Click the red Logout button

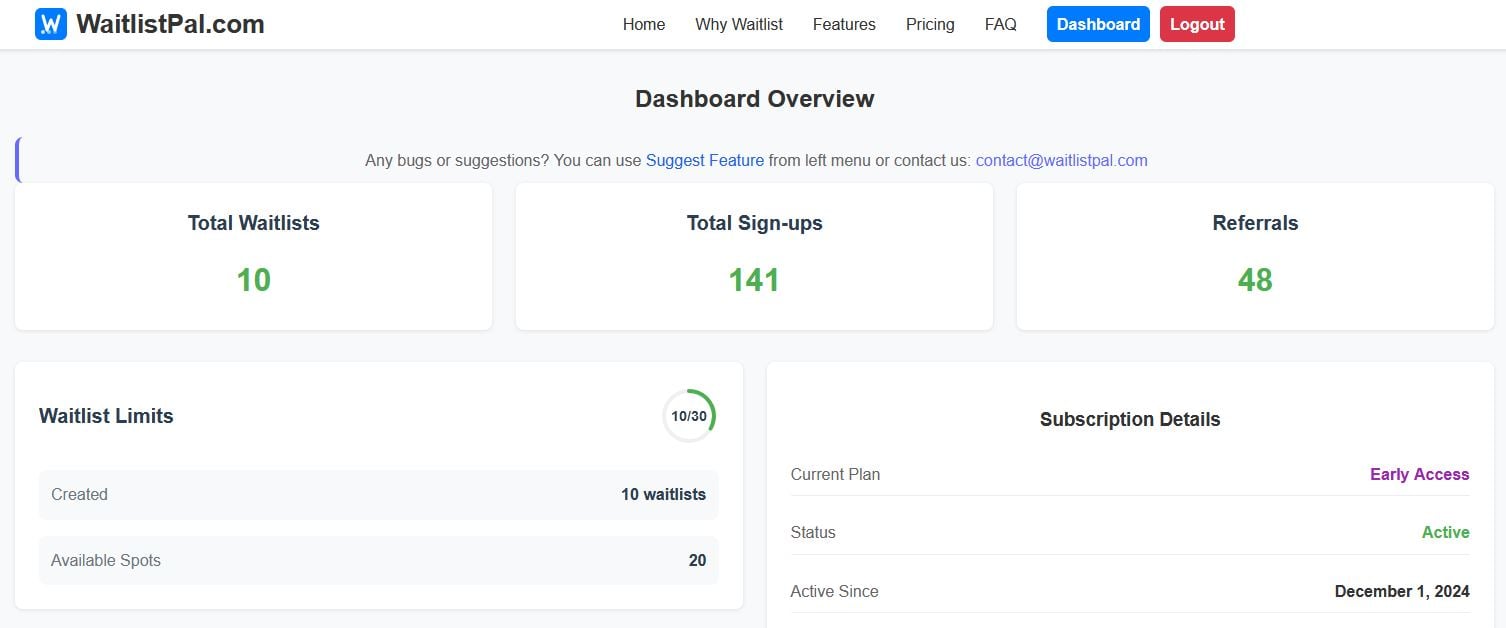click(1197, 24)
